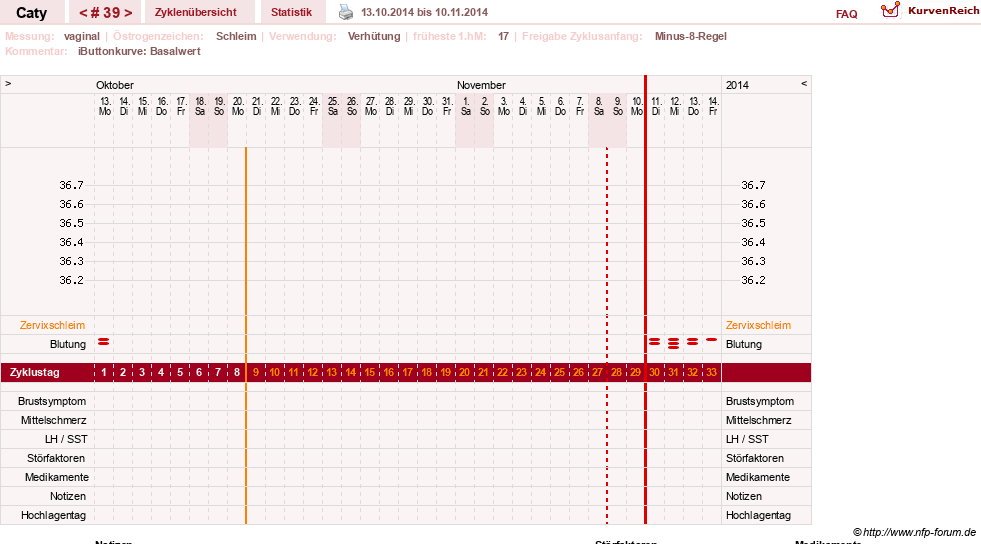Click date header 20. Mo
Image resolution: width=981 pixels, height=544 pixels.
click(238, 106)
